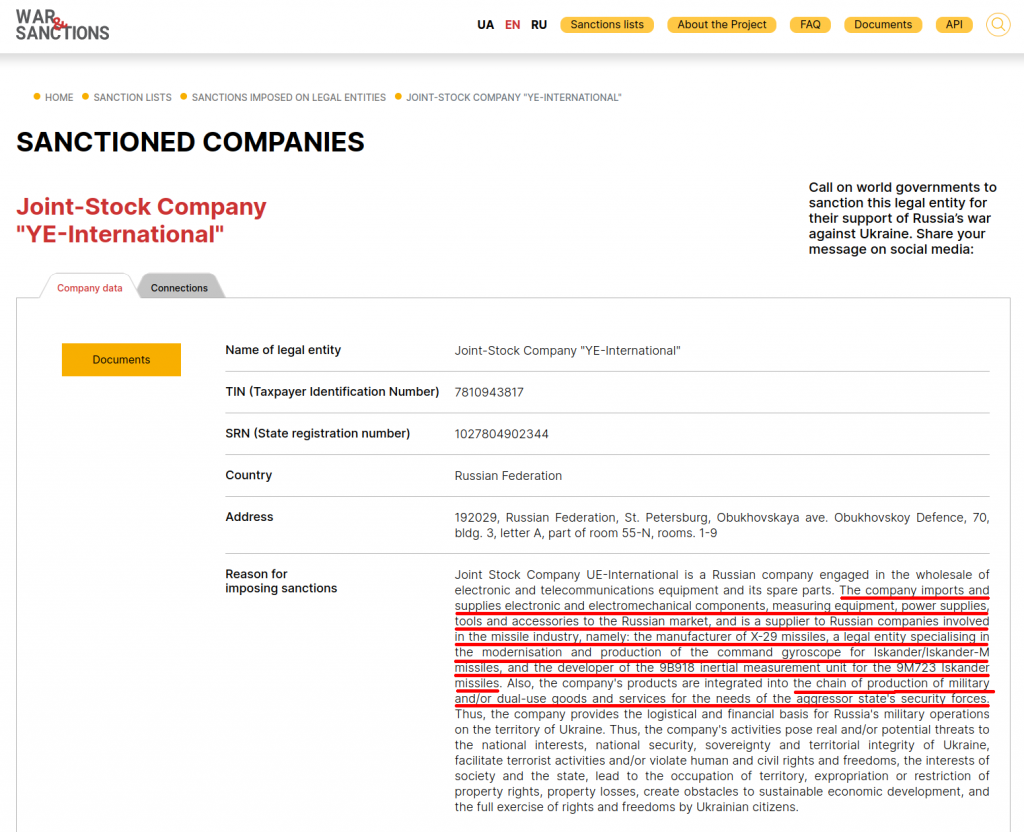Click the search magnifier icon

997,25
